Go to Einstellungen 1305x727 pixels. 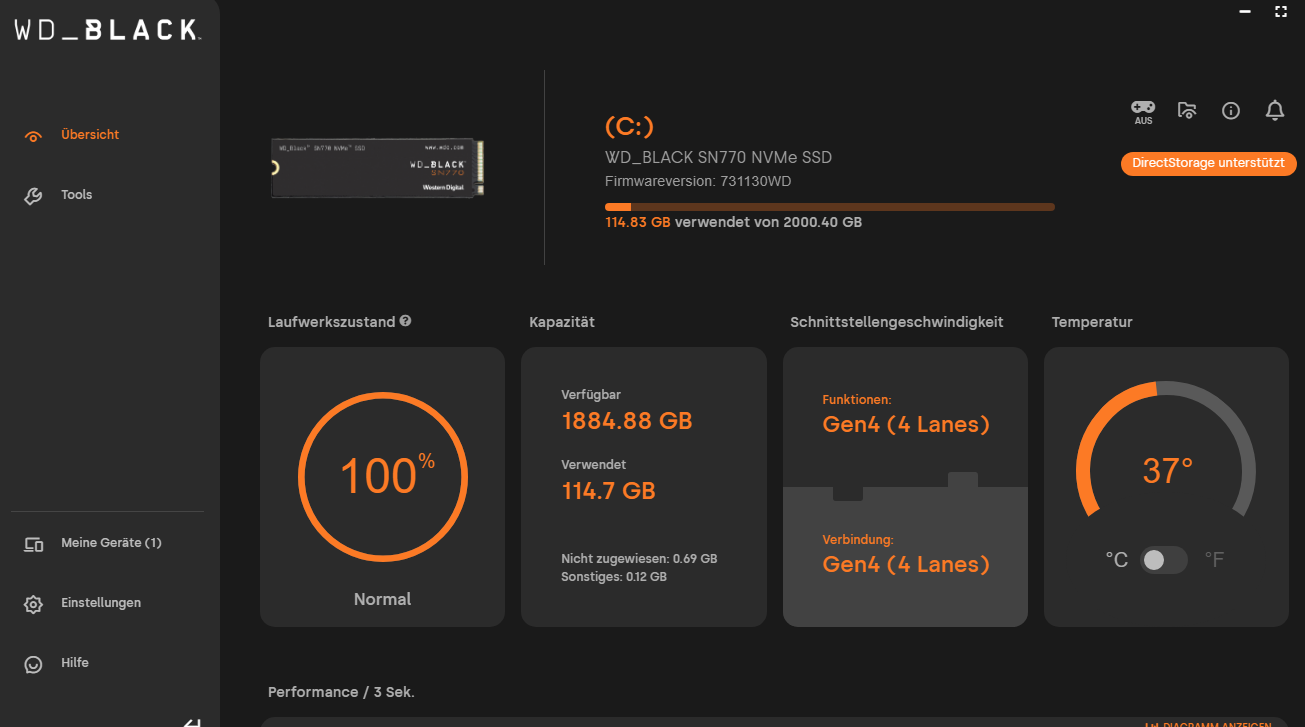point(101,603)
